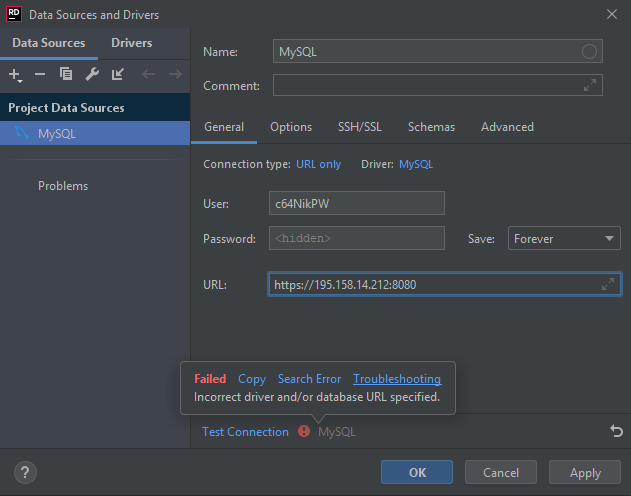
Task: Click the RD Rider logo icon
Action: 14,14
